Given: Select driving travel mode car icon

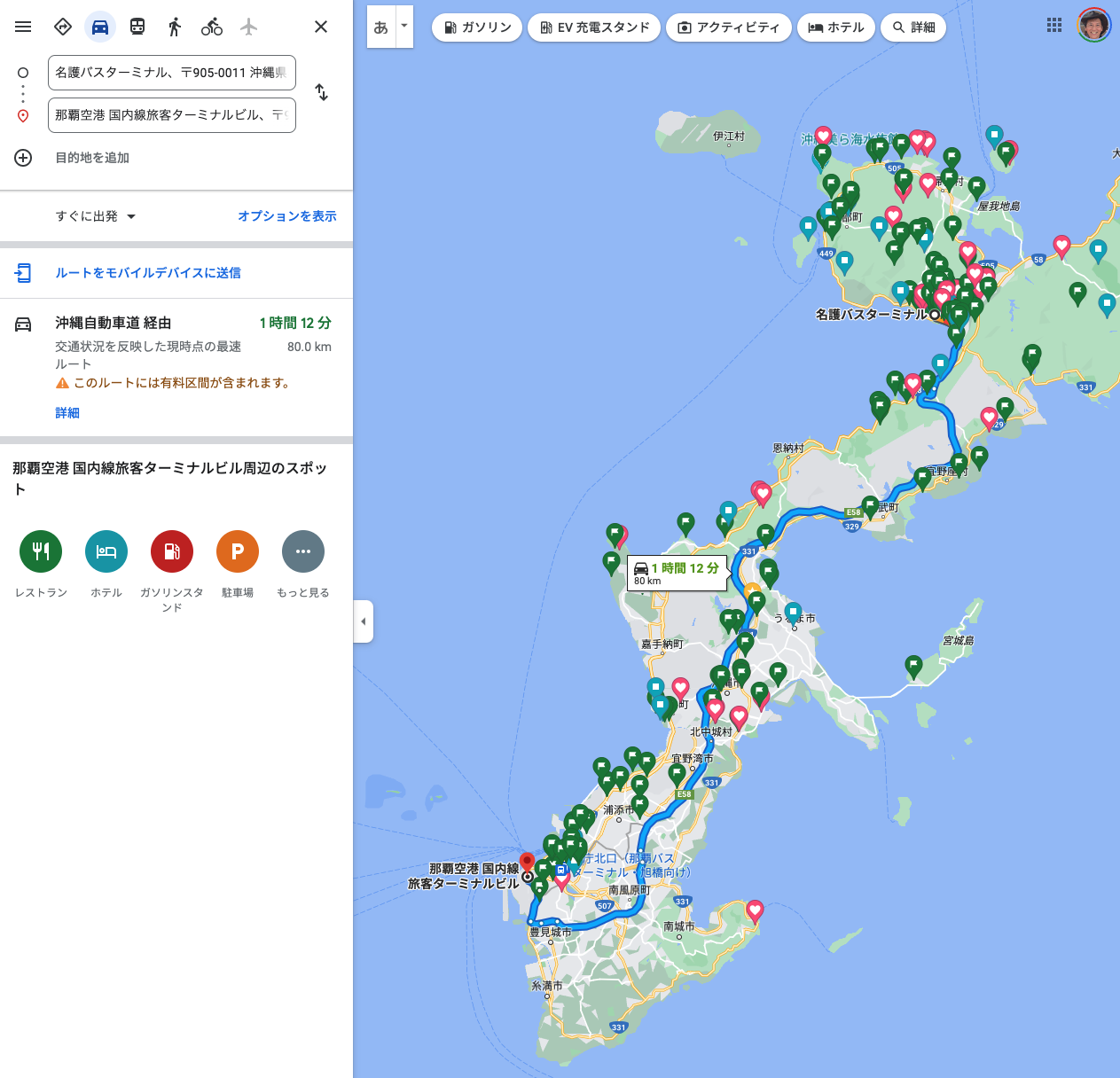Looking at the screenshot, I should (x=100, y=27).
